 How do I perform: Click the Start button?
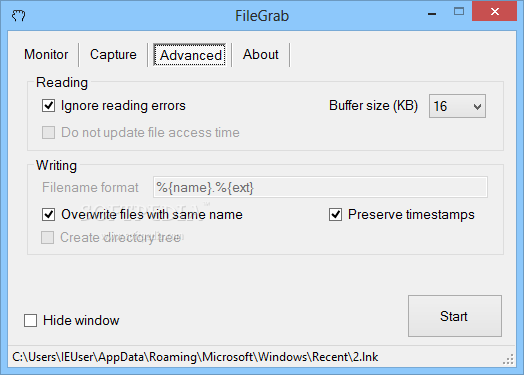[x=455, y=316]
